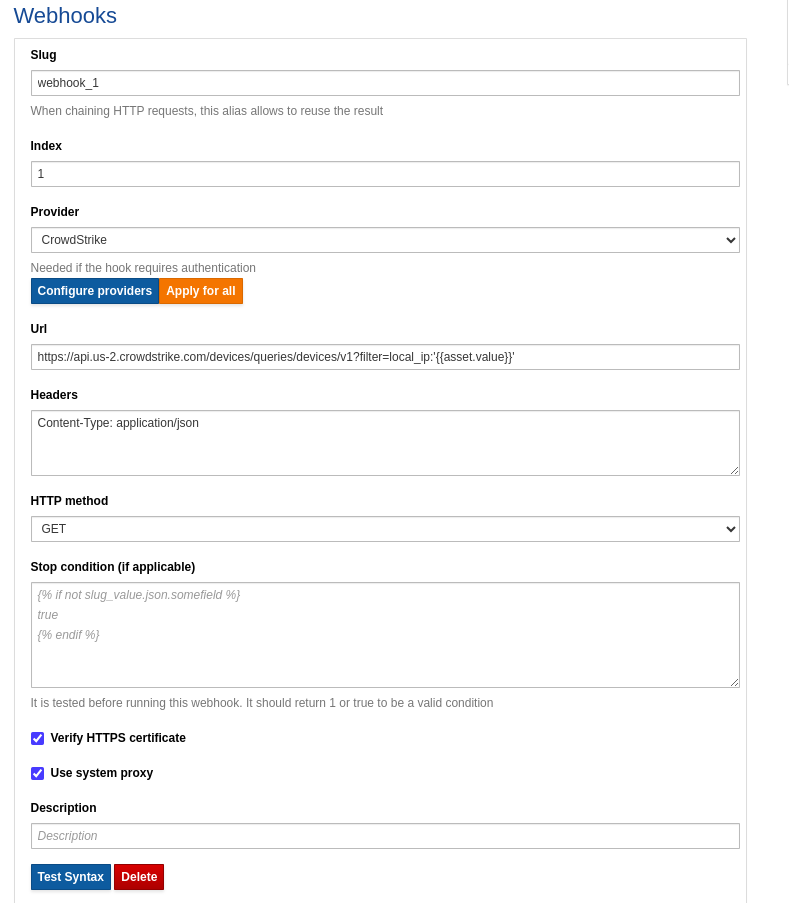This screenshot has height=903, width=789.
Task: Click the Configure providers button
Action: pos(95,291)
